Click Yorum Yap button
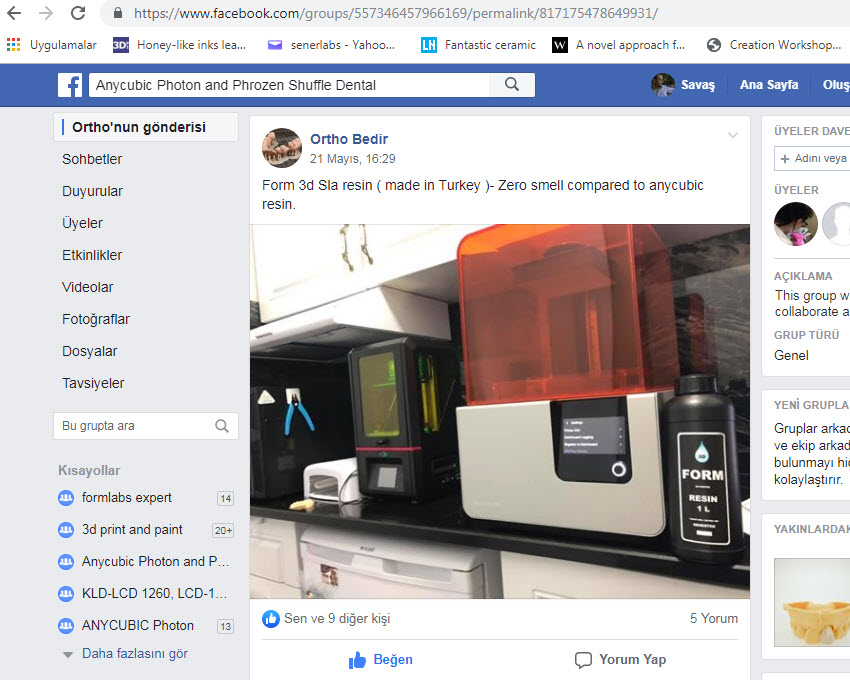The image size is (850, 680). (x=620, y=660)
